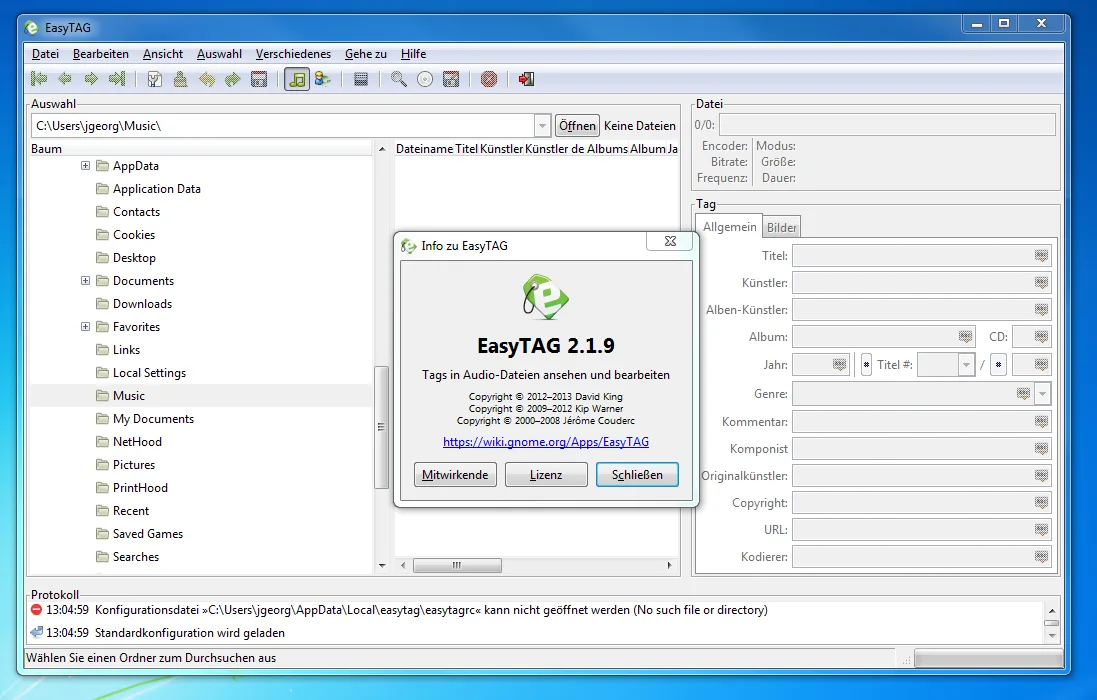Apply Album field to all files icon

point(965,336)
